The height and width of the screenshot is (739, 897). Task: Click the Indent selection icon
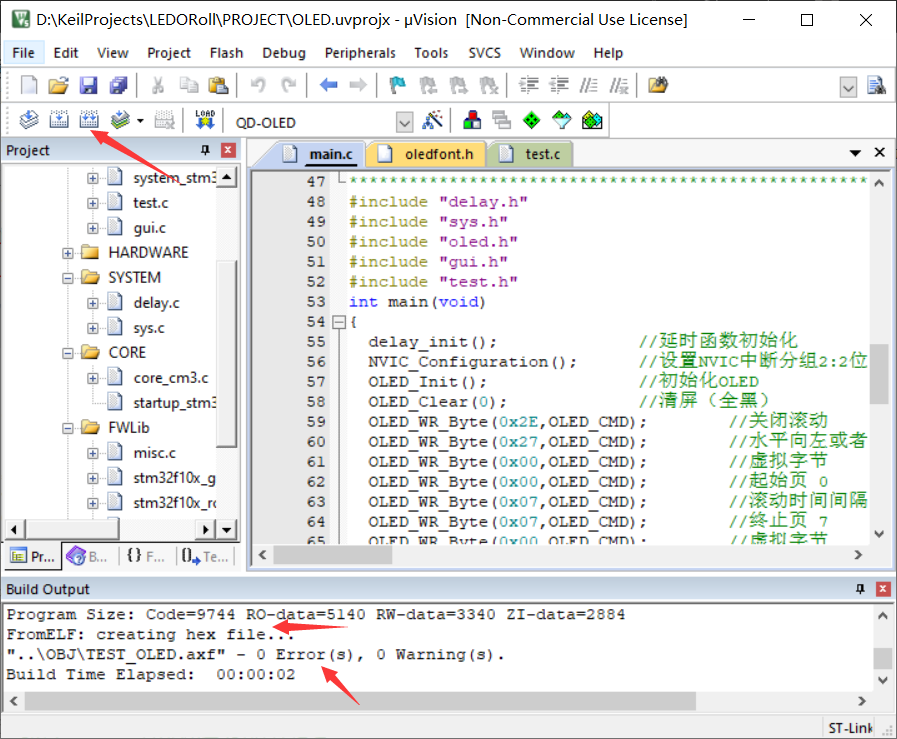[529, 85]
